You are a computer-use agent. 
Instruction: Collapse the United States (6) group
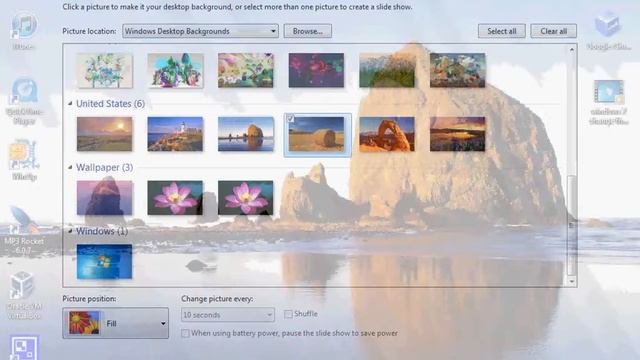click(x=70, y=104)
